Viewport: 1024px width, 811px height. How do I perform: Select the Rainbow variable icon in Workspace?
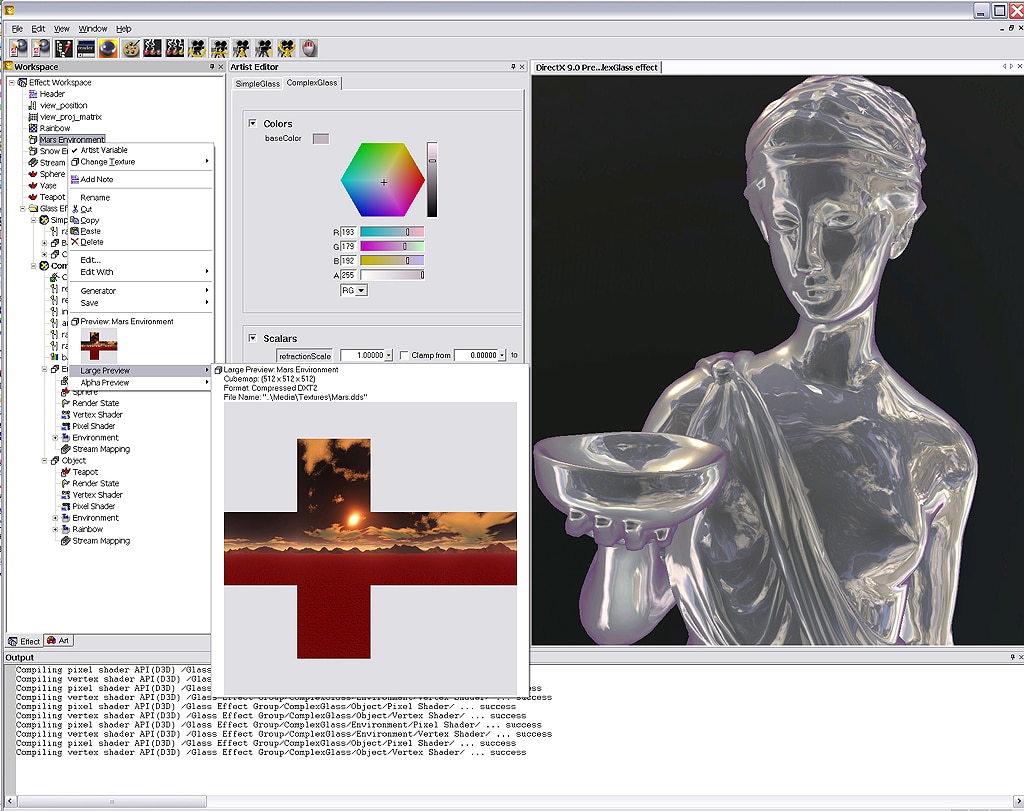32,128
